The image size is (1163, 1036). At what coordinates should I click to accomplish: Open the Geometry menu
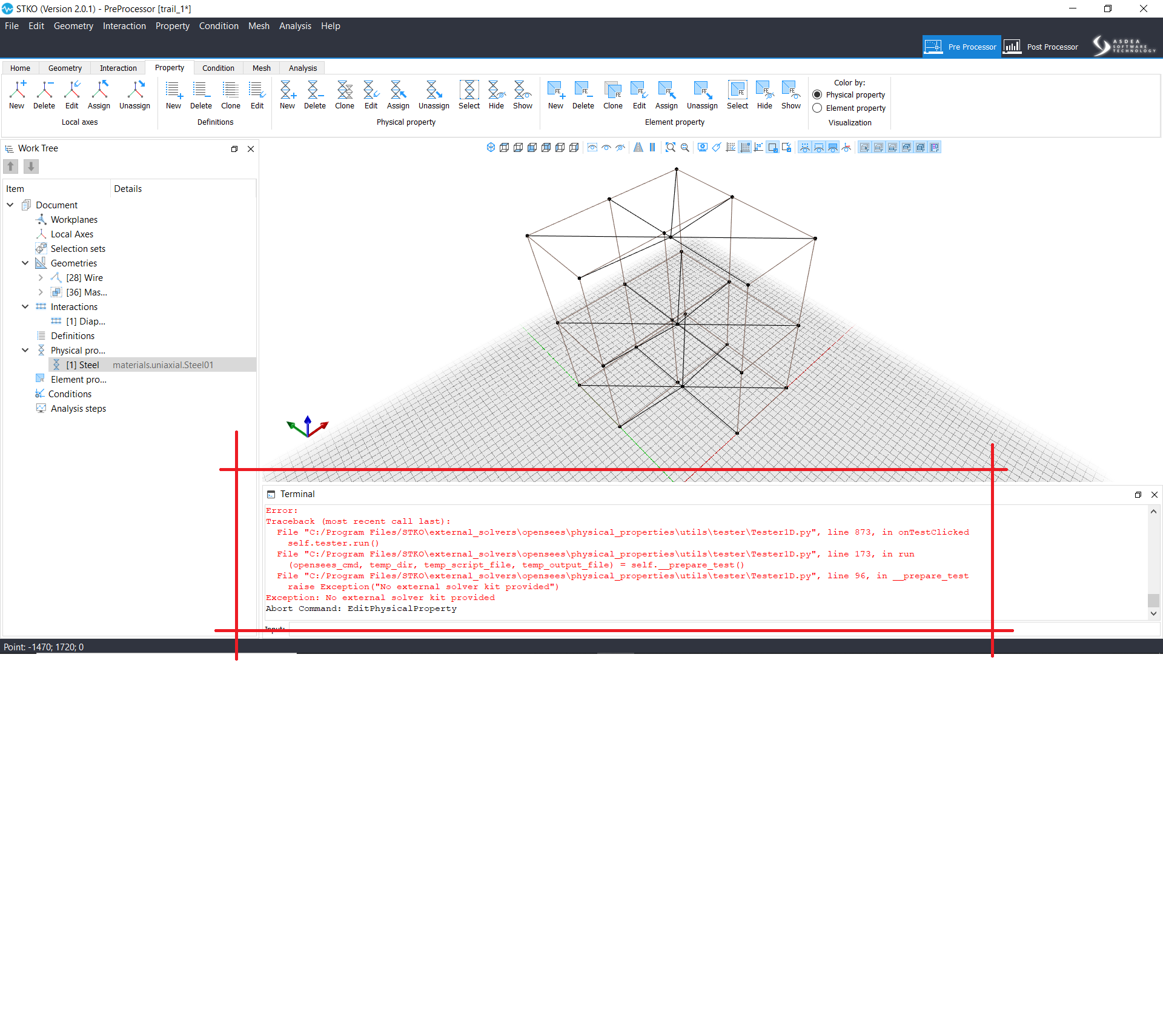coord(73,26)
